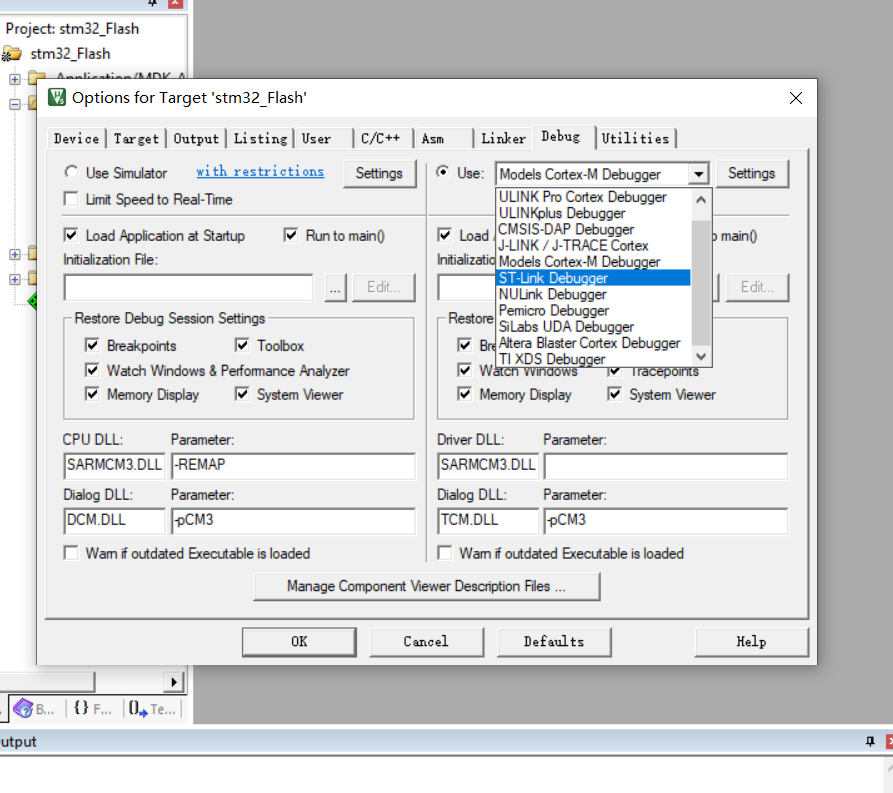Toggle Watch Windows & Performance Analyzer checkbox
This screenshot has height=793, width=893.
(92, 370)
